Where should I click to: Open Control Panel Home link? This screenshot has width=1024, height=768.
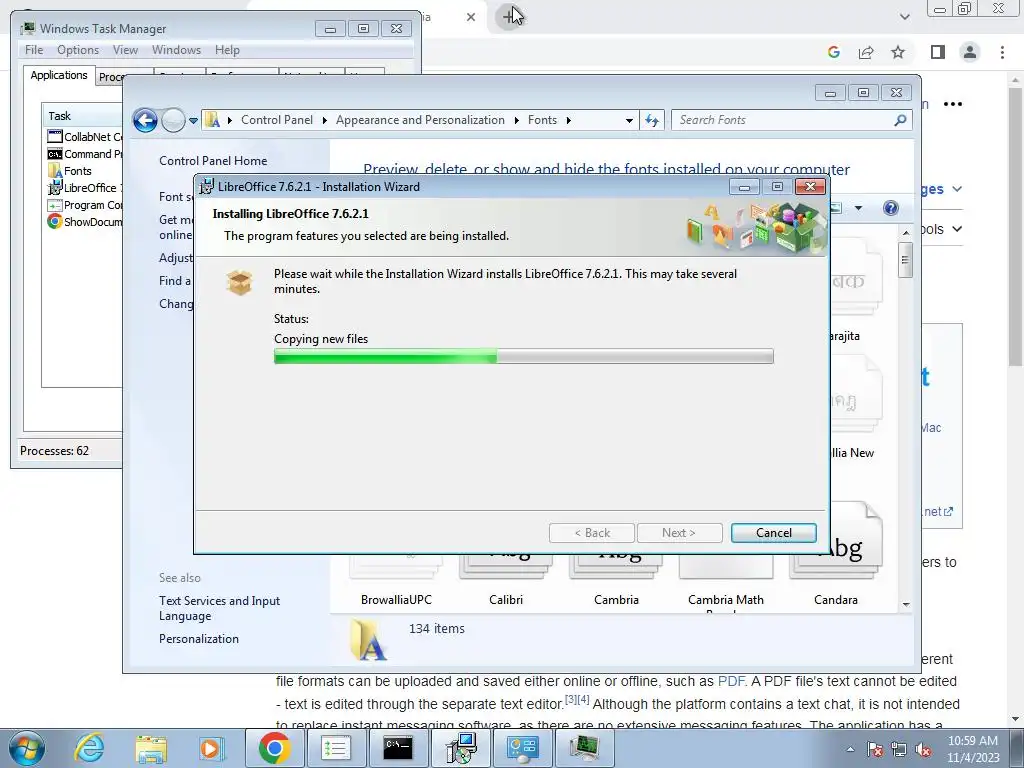pos(213,161)
